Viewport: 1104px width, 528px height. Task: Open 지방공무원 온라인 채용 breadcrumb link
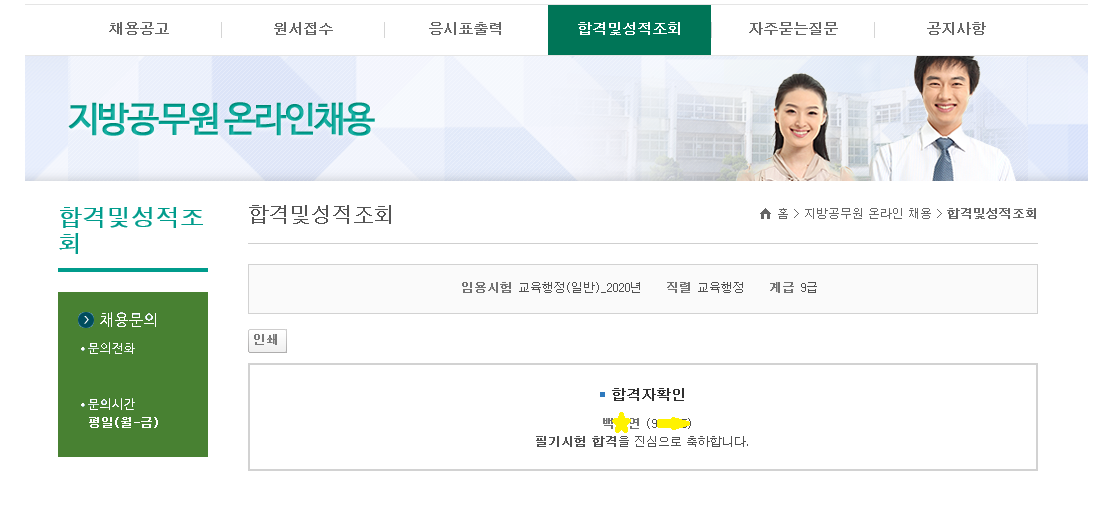(x=867, y=214)
